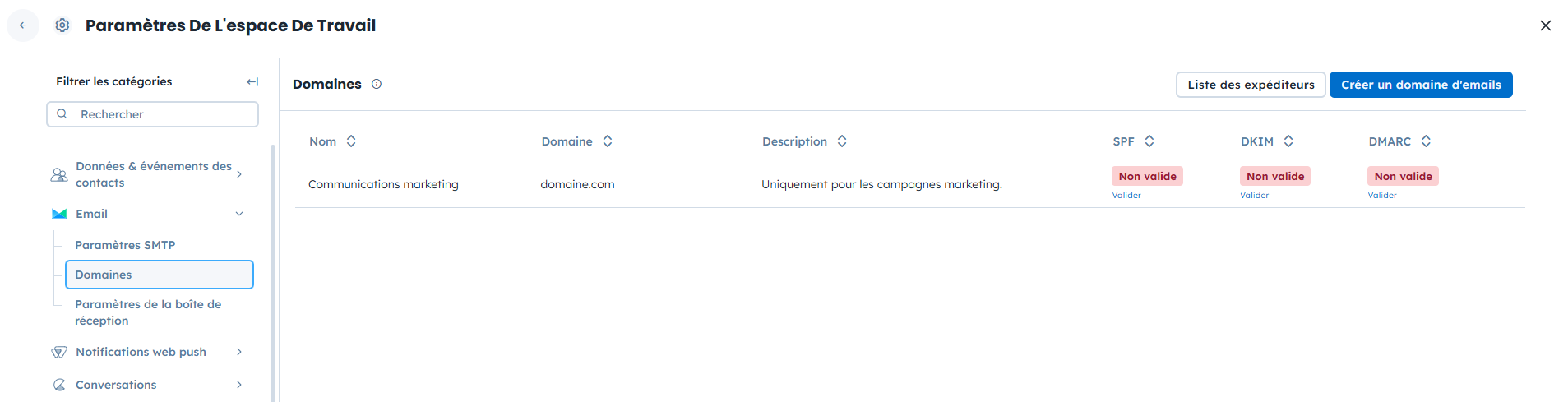Click the Conversations sidebar icon

(59, 385)
